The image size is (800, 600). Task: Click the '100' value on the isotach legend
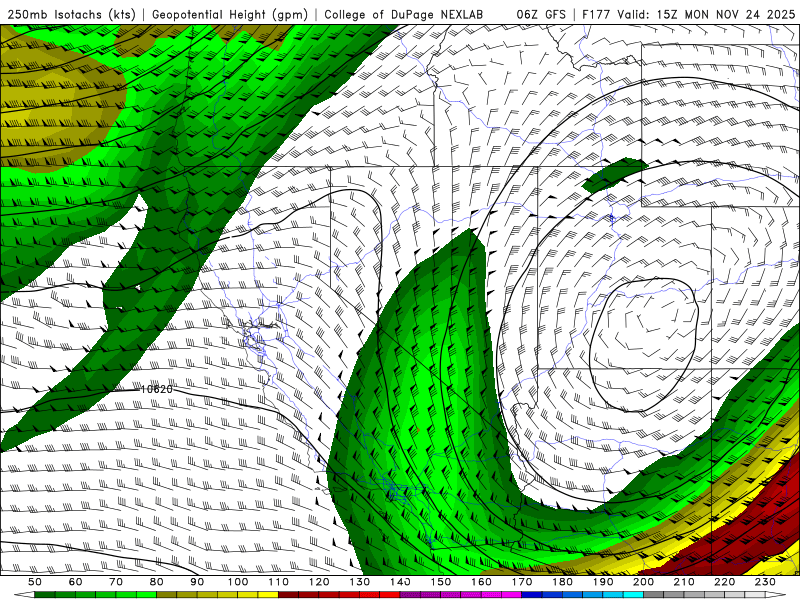(238, 582)
